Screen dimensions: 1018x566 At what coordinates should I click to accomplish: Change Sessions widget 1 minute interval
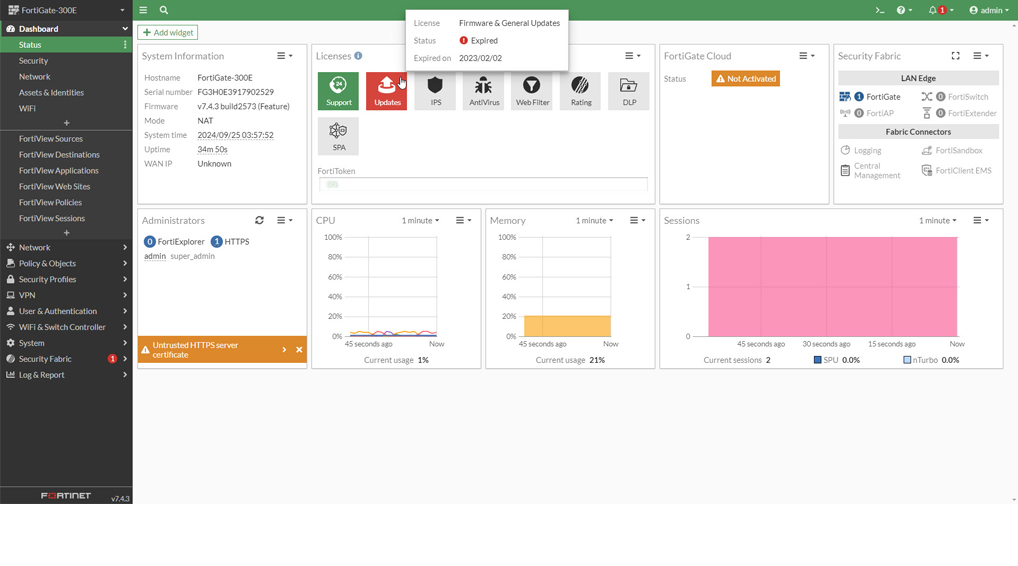pyautogui.click(x=937, y=221)
